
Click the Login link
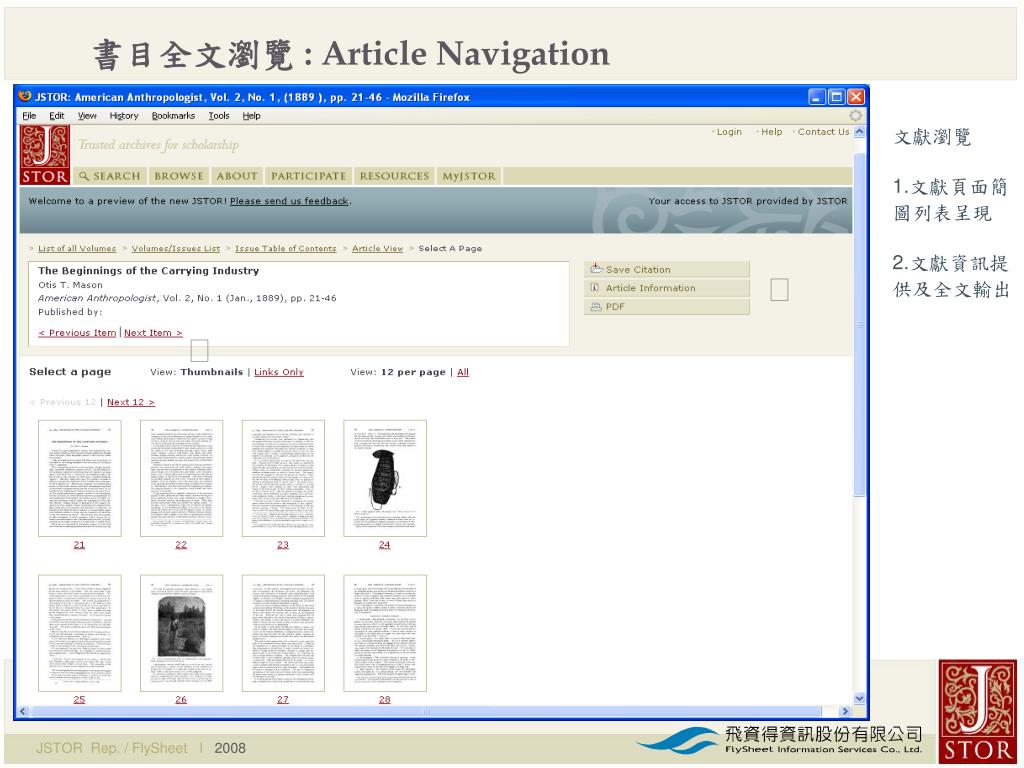click(729, 132)
